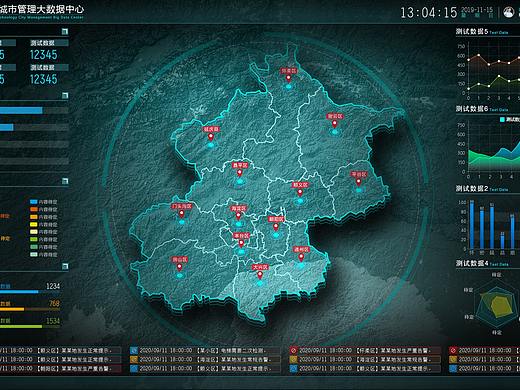The image size is (520, 390).
Task: Click the blue progress bar labeled 1234
Action: click(19, 292)
